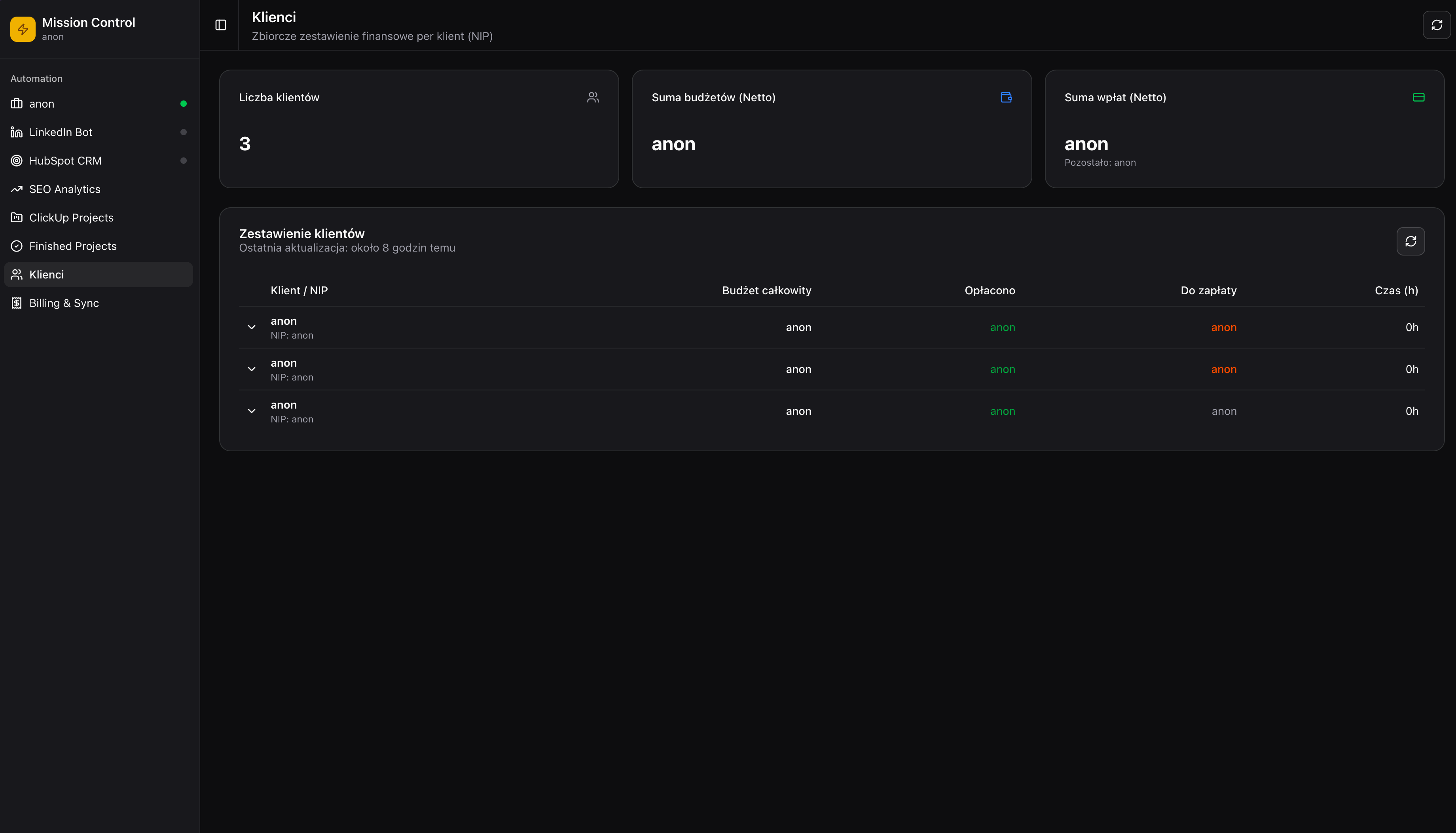The image size is (1456, 833).
Task: Expand the first client row chevron
Action: pyautogui.click(x=251, y=327)
